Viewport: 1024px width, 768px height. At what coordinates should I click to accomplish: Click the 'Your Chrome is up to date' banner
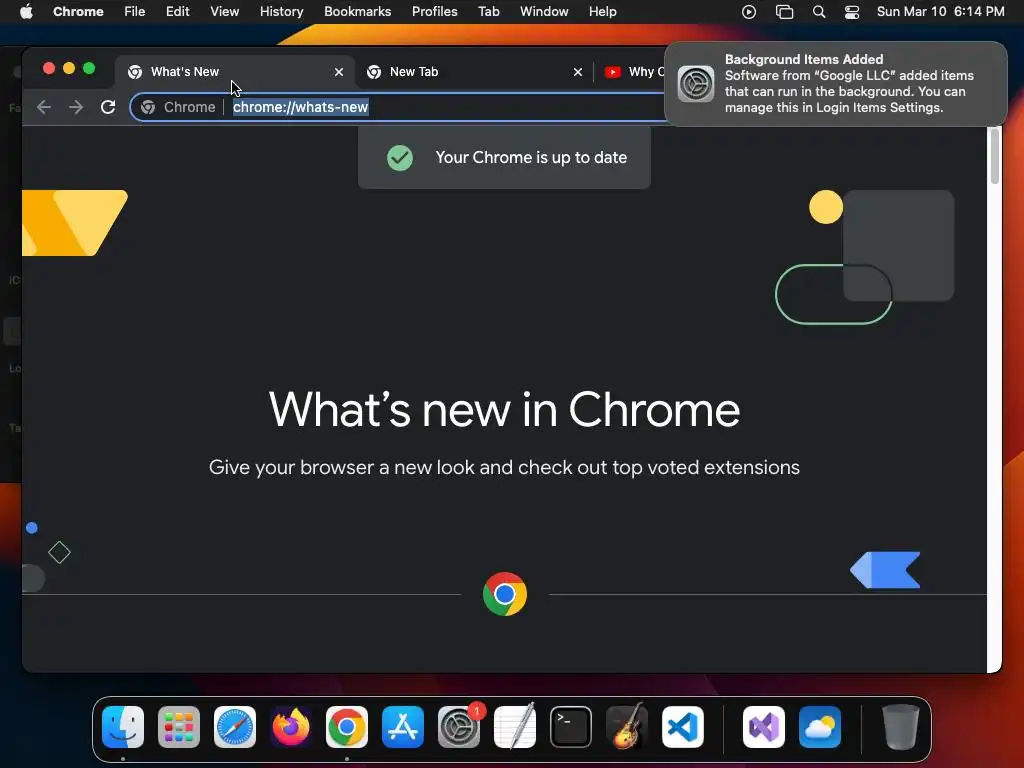(504, 157)
